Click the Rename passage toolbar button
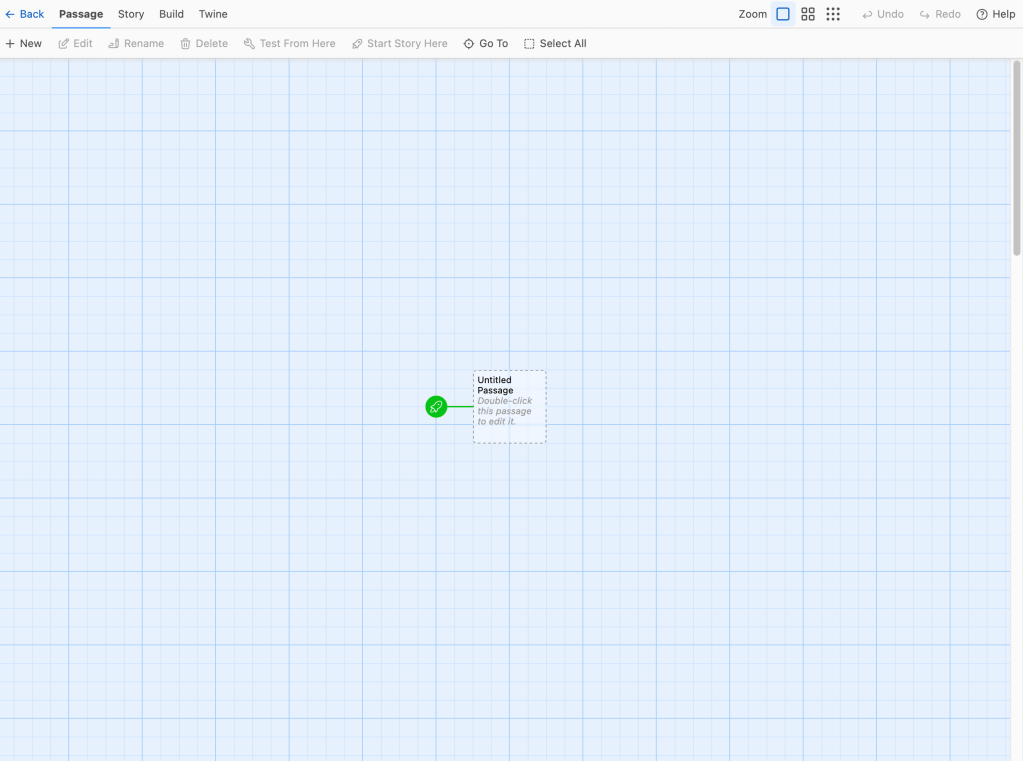This screenshot has height=761, width=1023. 136,44
